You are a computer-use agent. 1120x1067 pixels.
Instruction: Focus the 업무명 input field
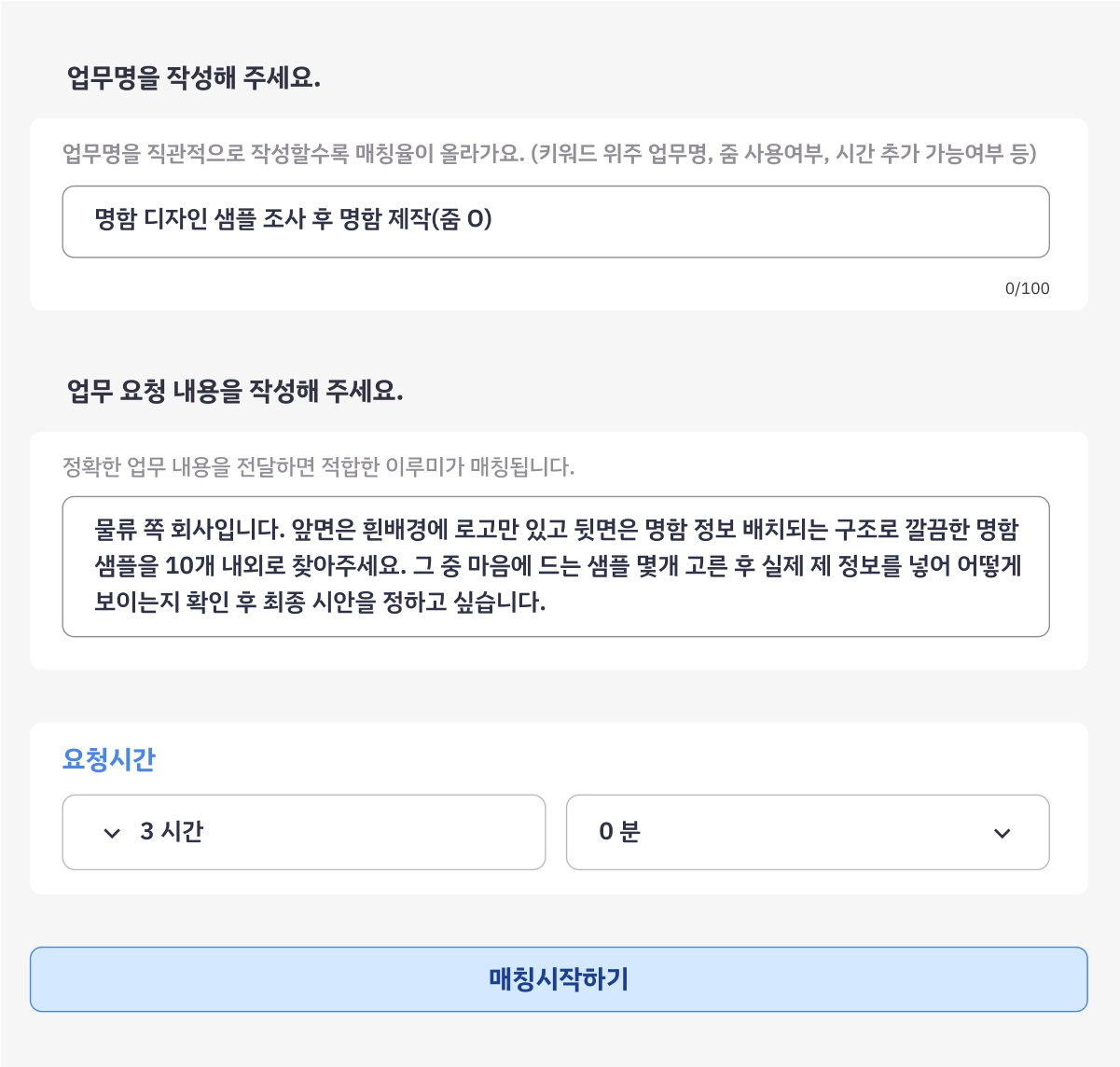[556, 221]
